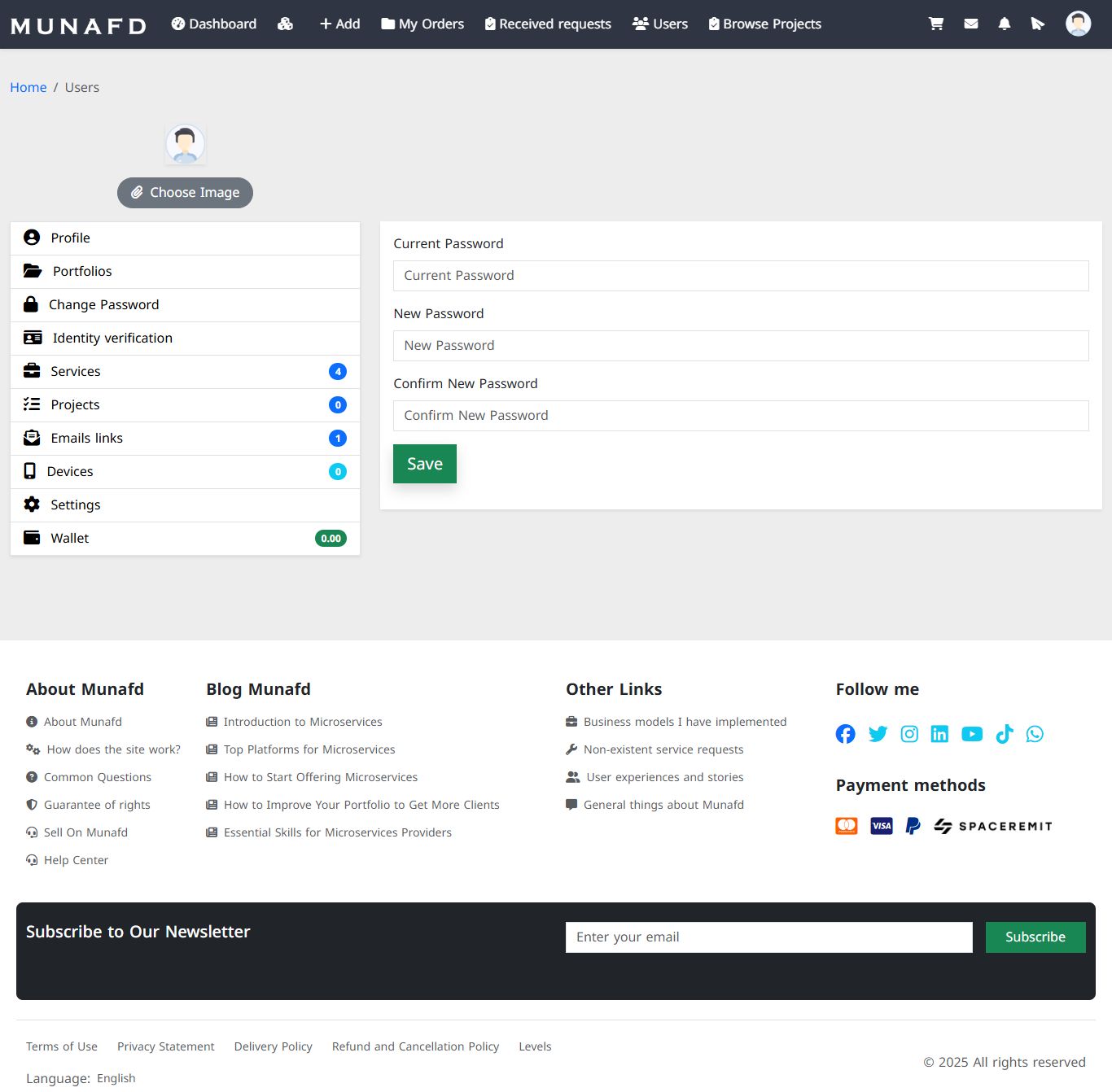Open the LinkedIn social icon
The width and height of the screenshot is (1112, 1092).
pos(939,734)
